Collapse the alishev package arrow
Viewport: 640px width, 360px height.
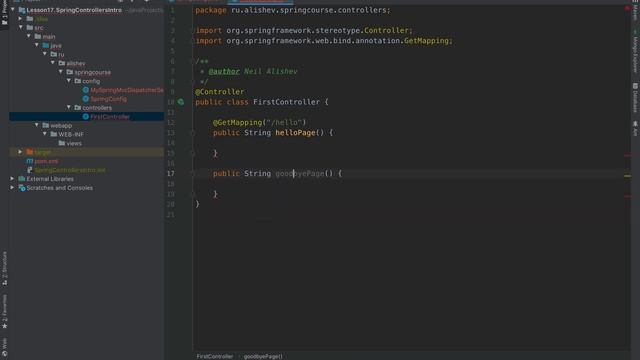click(53, 63)
